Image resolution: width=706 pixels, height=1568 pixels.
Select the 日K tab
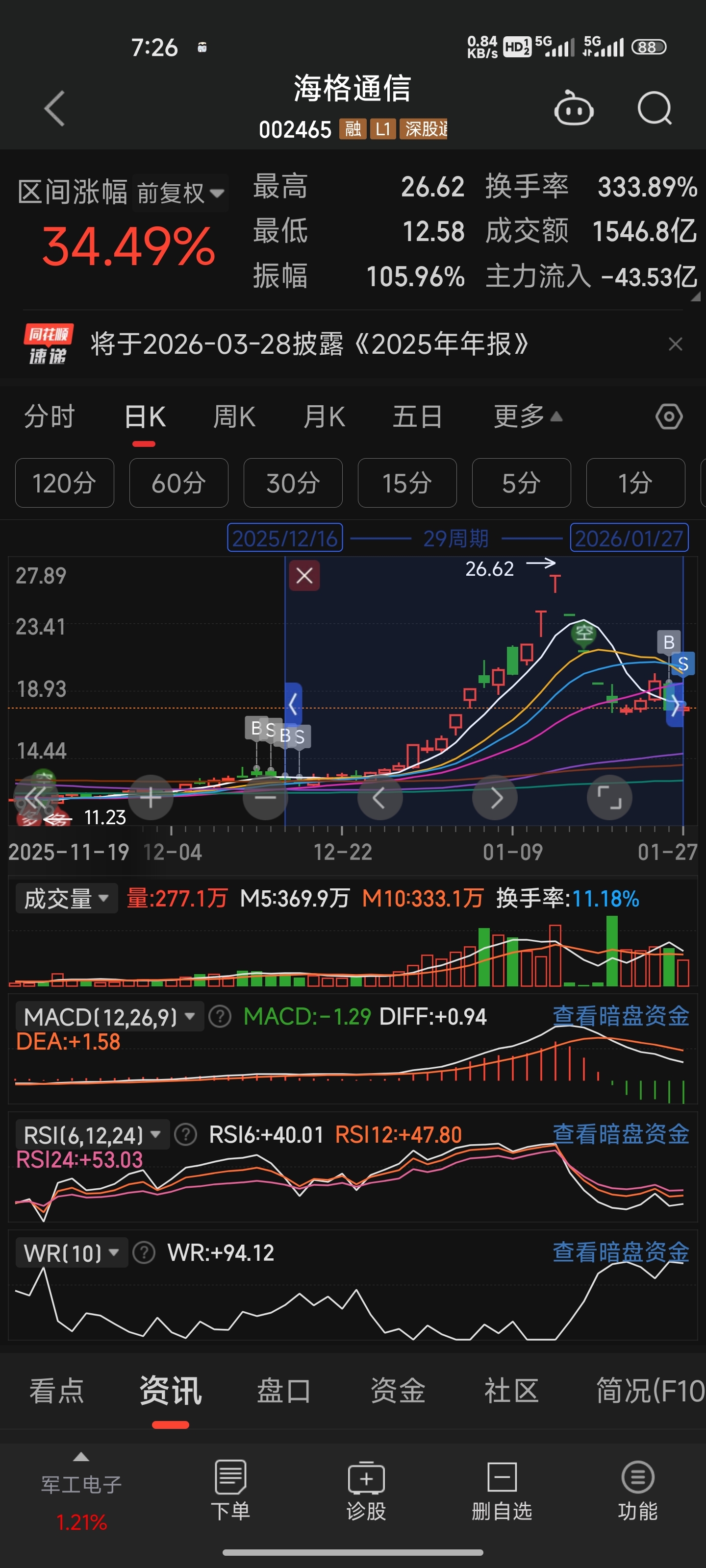click(x=144, y=417)
